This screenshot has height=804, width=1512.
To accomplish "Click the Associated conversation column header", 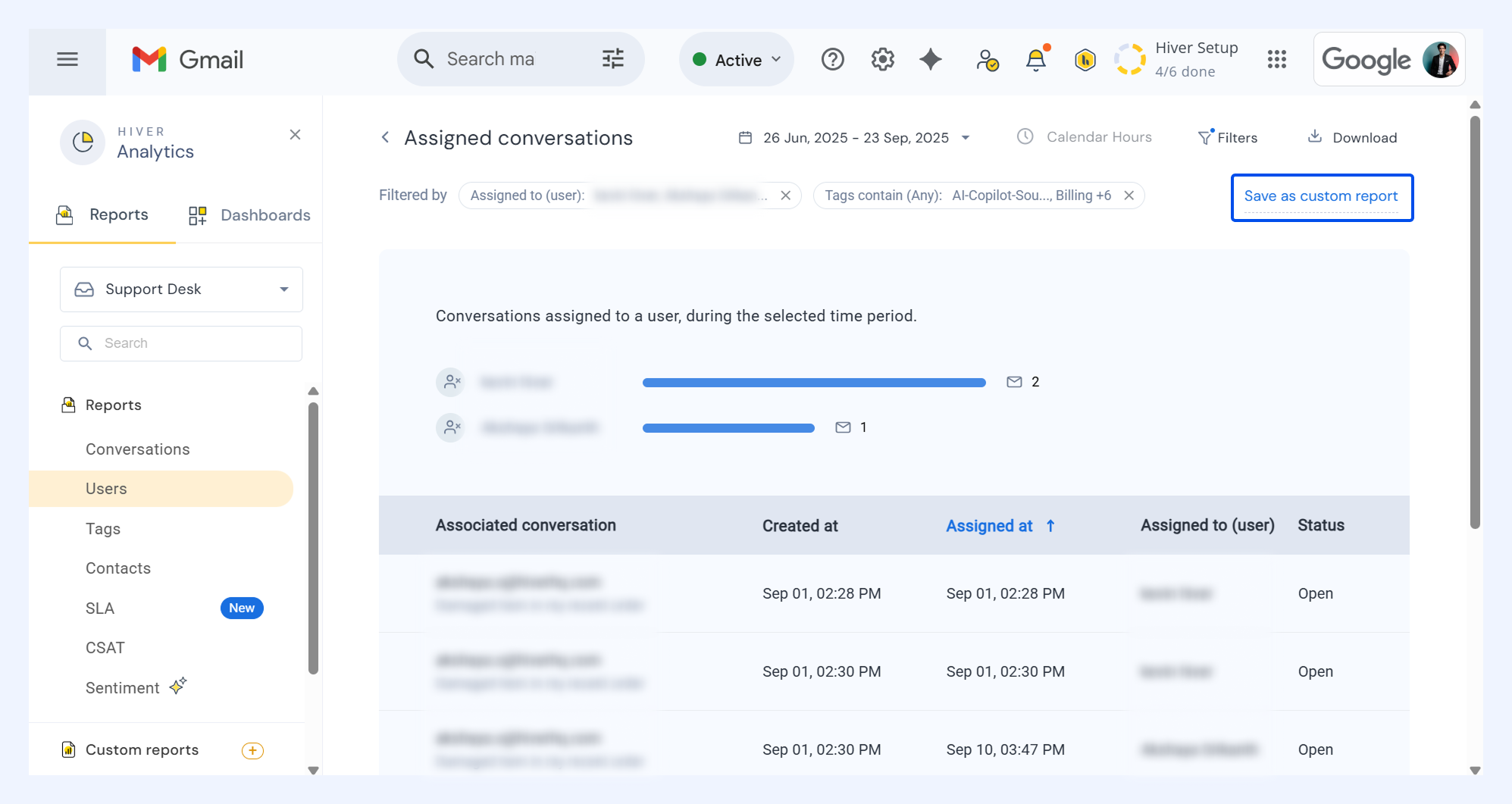I will (x=526, y=525).
